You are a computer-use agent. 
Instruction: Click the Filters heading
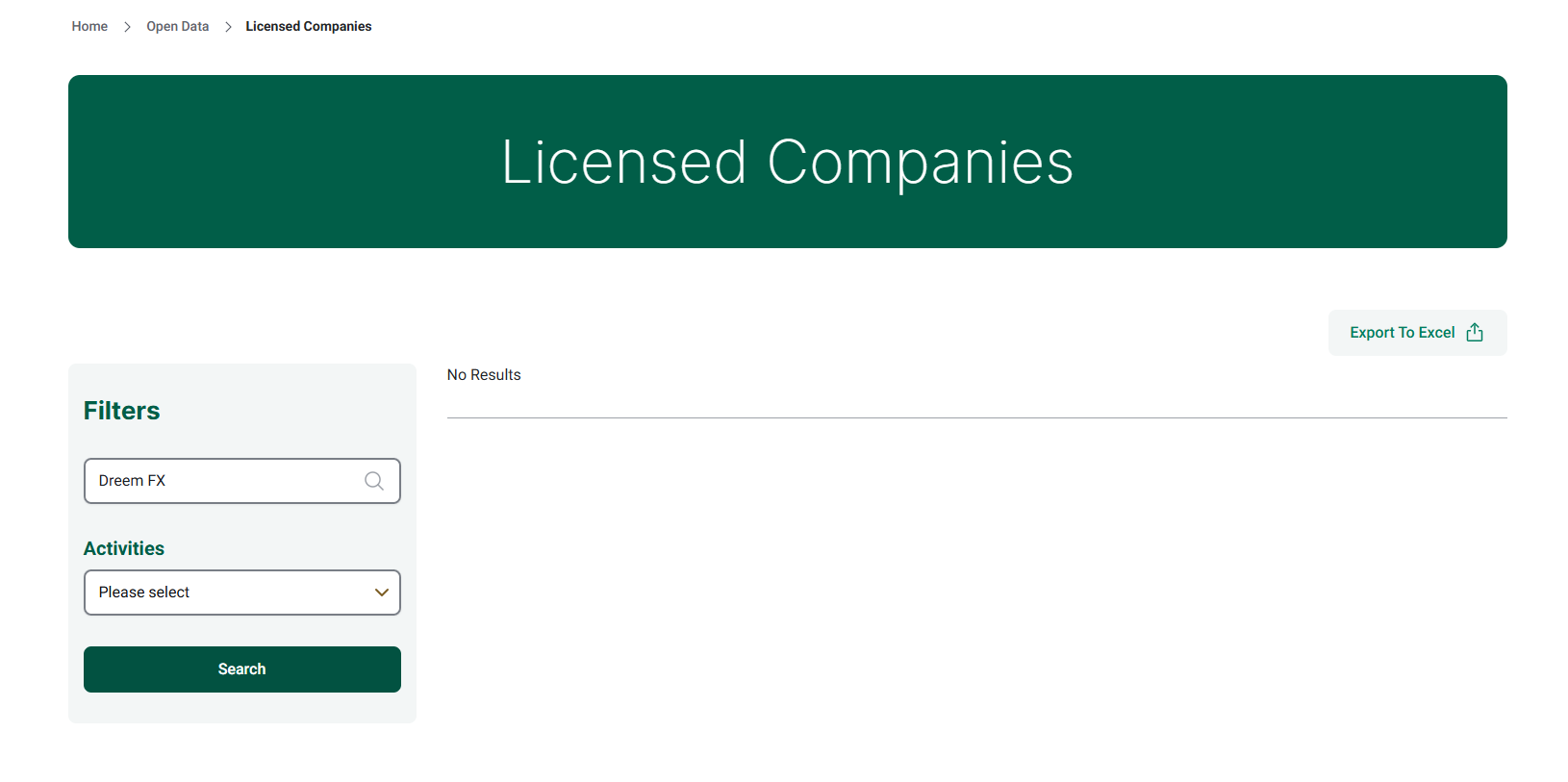pos(121,411)
